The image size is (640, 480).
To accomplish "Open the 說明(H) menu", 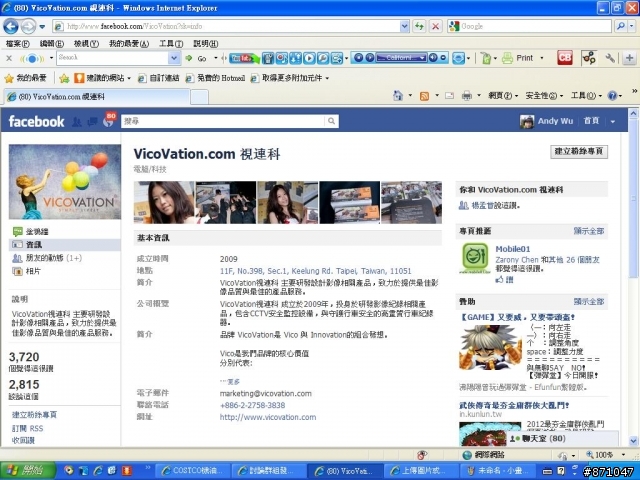I will pyautogui.click(x=205, y=43).
